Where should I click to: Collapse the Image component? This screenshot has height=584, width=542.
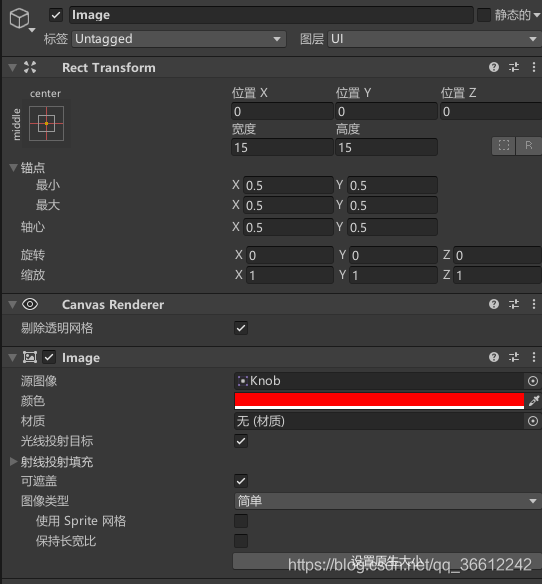point(13,358)
